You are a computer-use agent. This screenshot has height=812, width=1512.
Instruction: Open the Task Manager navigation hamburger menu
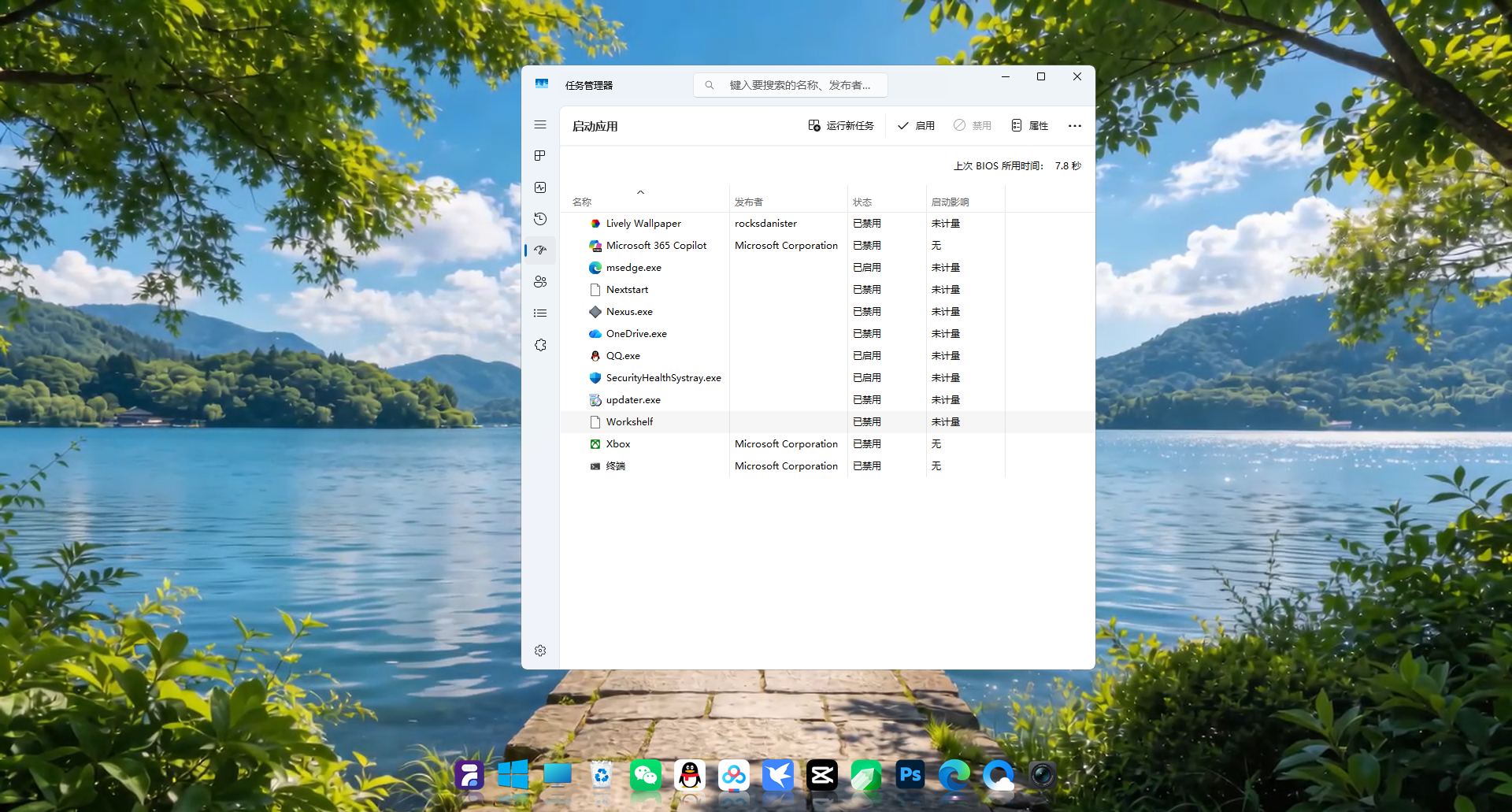[x=540, y=125]
